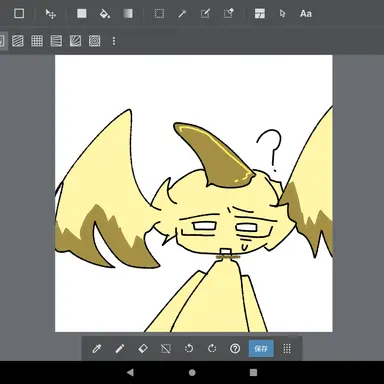Open the dotted grid shortcut menu

[x=287, y=349]
